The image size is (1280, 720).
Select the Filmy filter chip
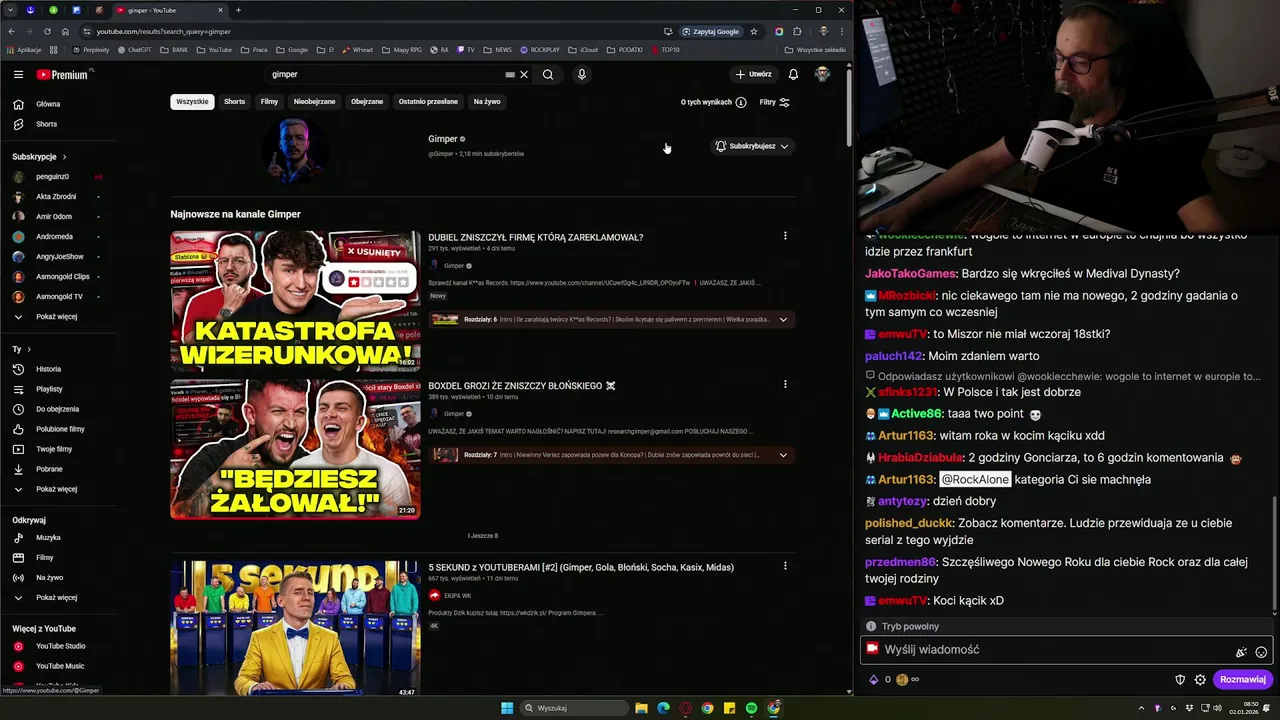coord(269,101)
